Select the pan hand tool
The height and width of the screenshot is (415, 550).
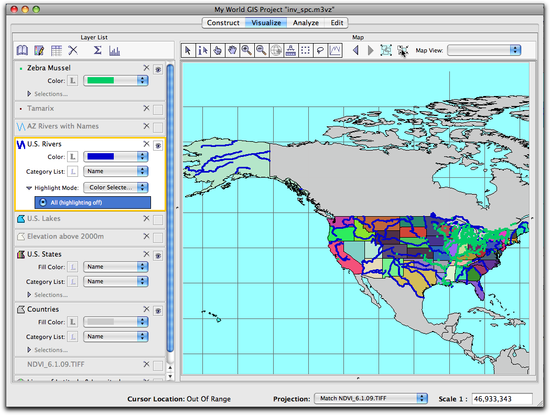232,51
